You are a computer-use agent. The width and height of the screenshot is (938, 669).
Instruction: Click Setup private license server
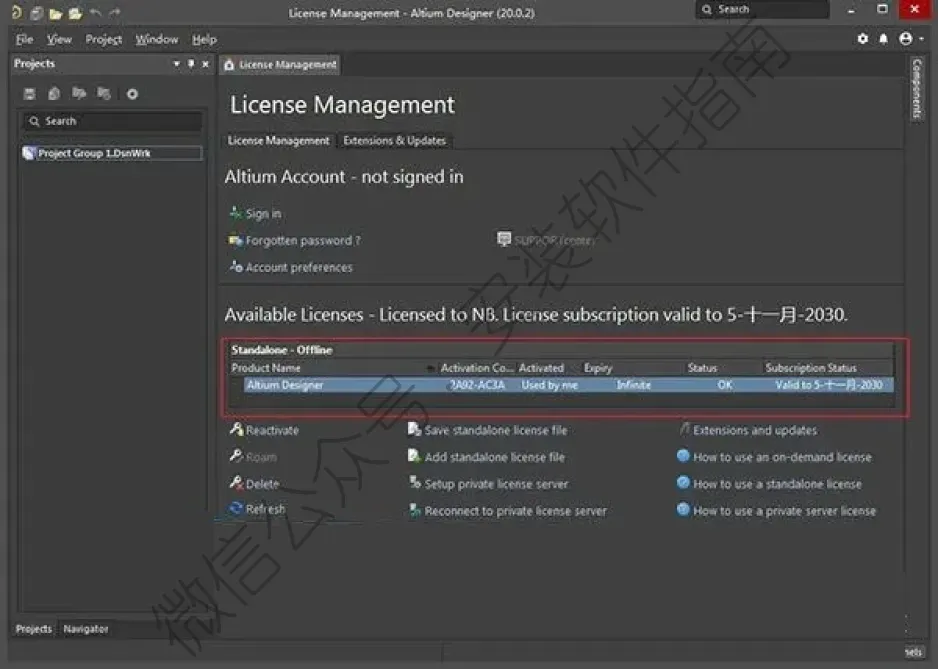click(x=497, y=484)
